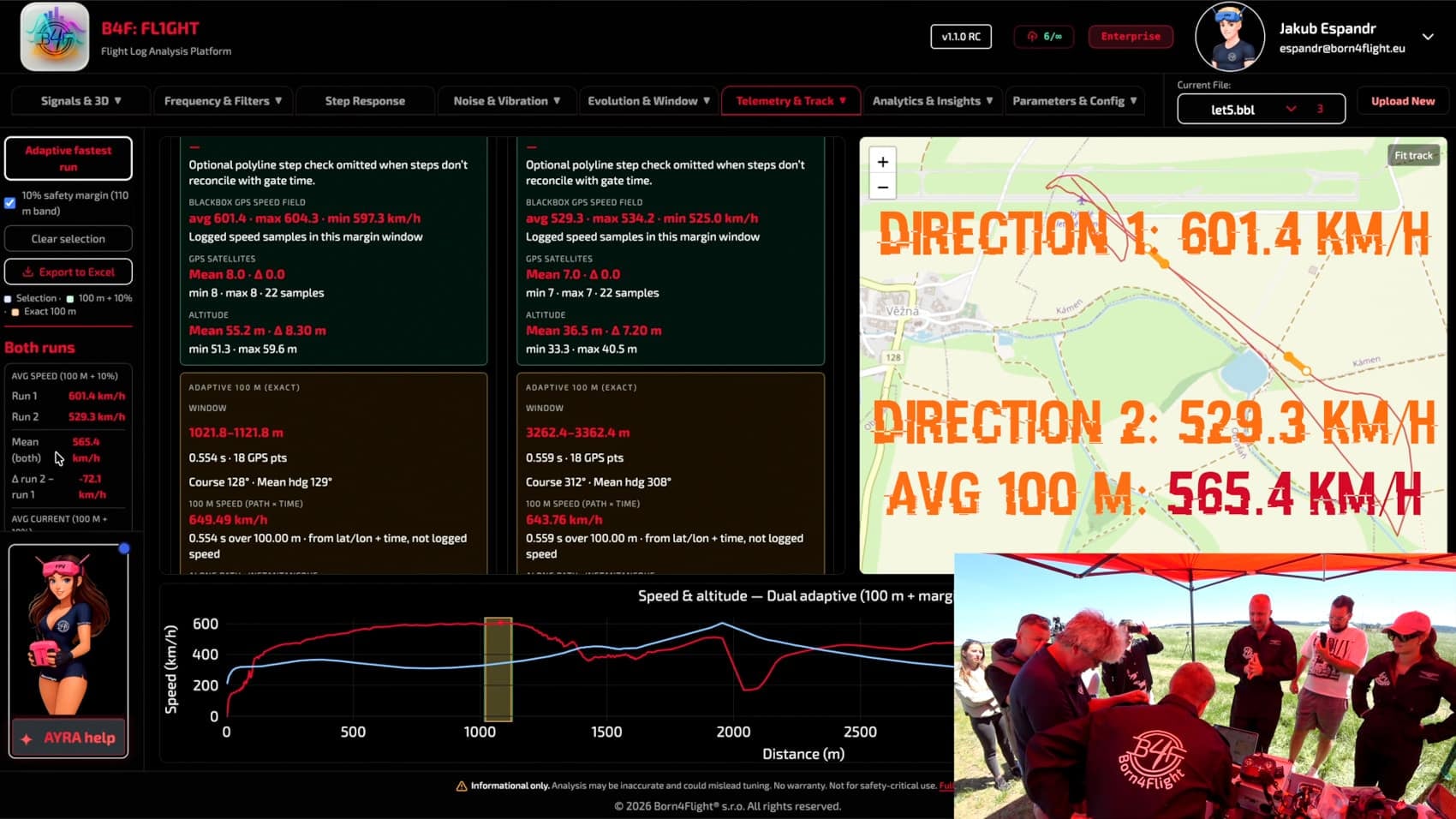This screenshot has width=1456, height=819.
Task: Click the Clear selection button
Action: point(69,239)
